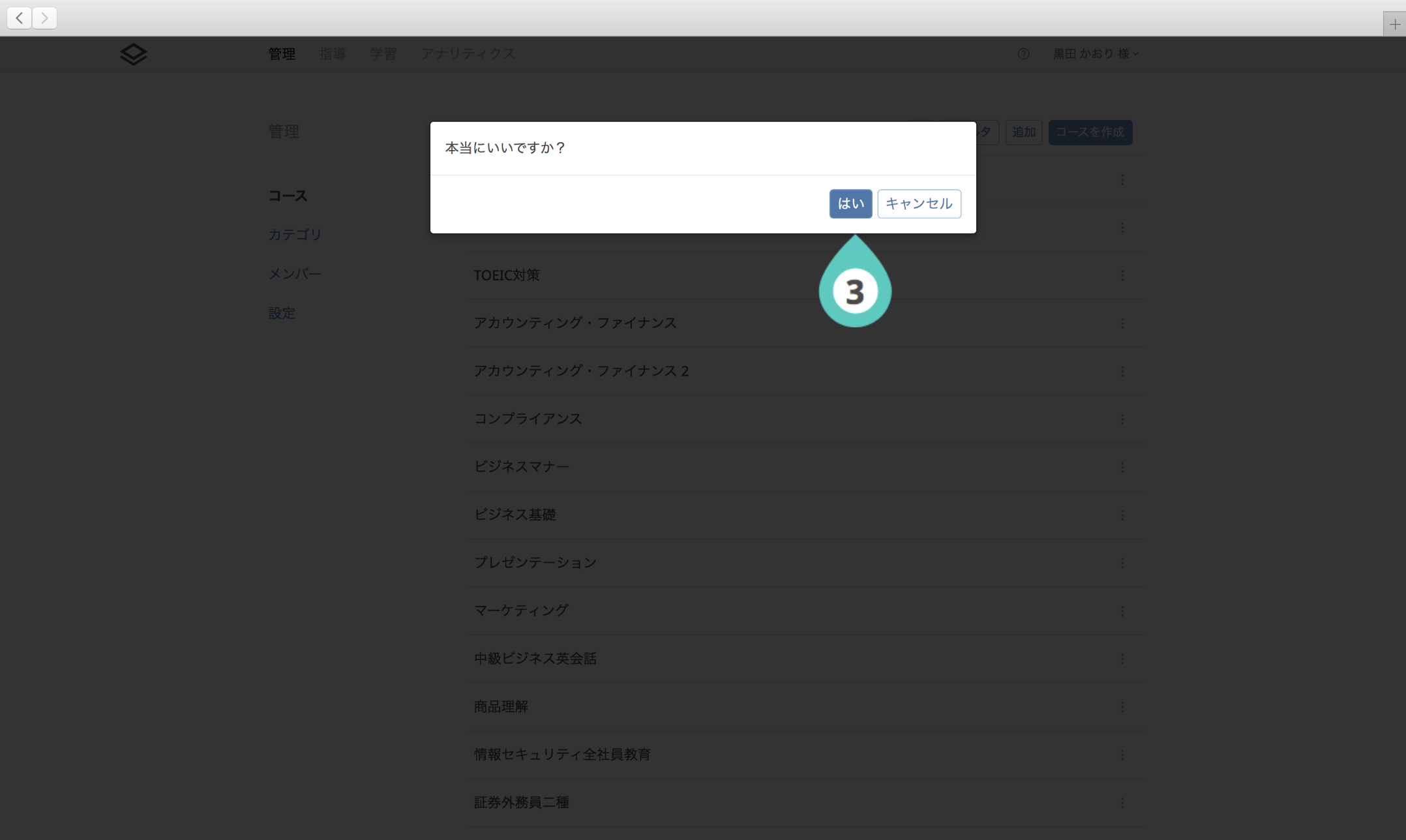This screenshot has height=840, width=1406.
Task: Select カテゴリ in the sidebar
Action: pos(295,234)
